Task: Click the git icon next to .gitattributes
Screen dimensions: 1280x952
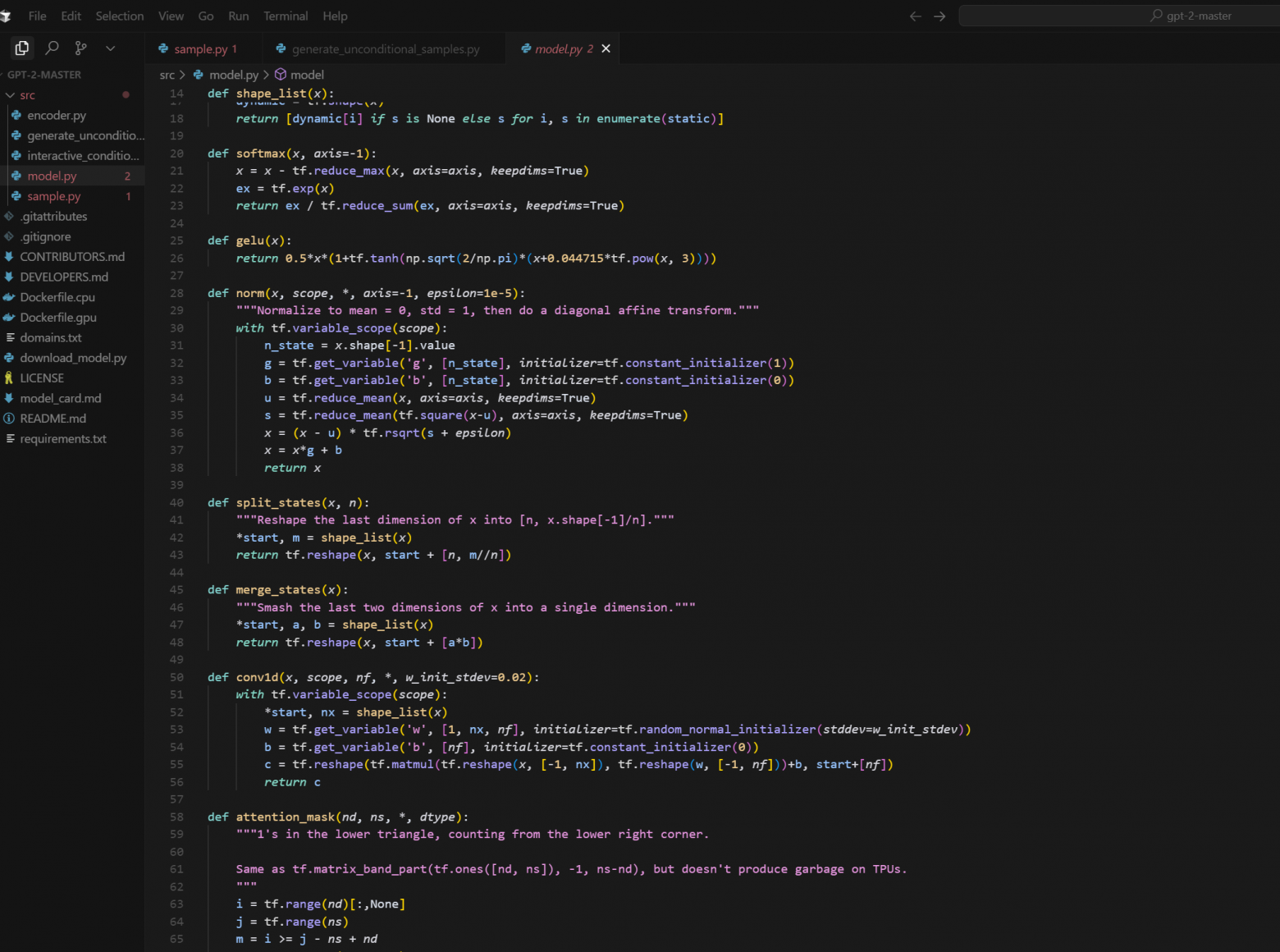Action: (8, 216)
